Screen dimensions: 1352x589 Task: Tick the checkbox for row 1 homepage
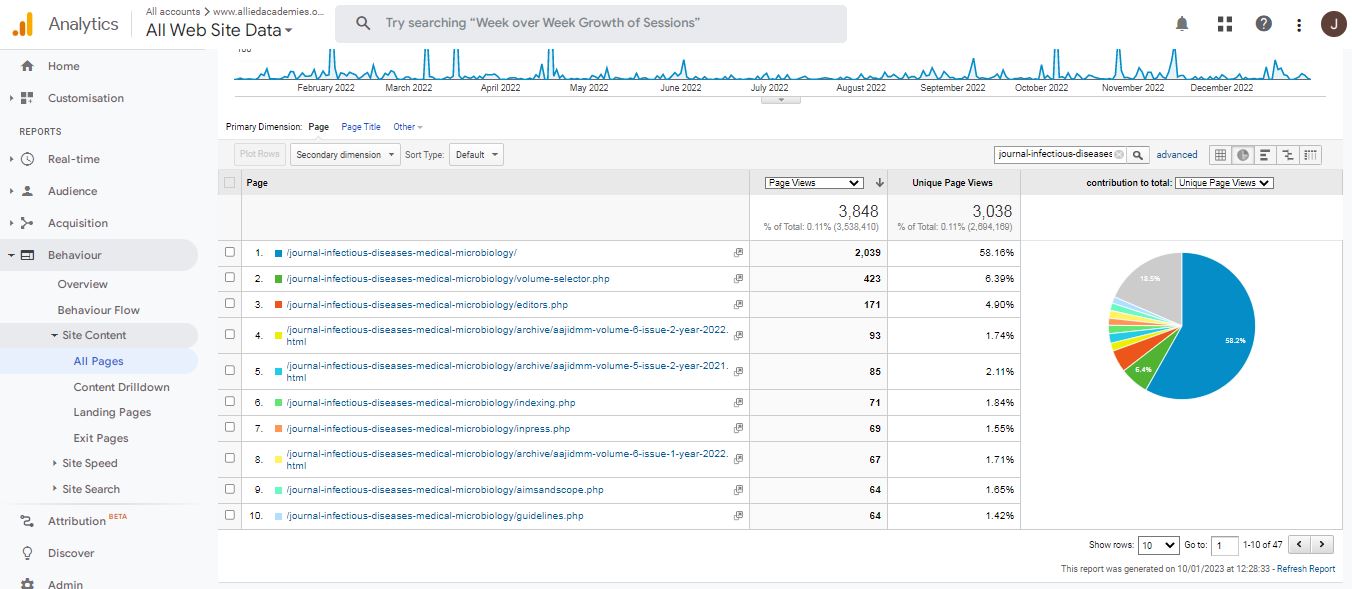coord(230,253)
